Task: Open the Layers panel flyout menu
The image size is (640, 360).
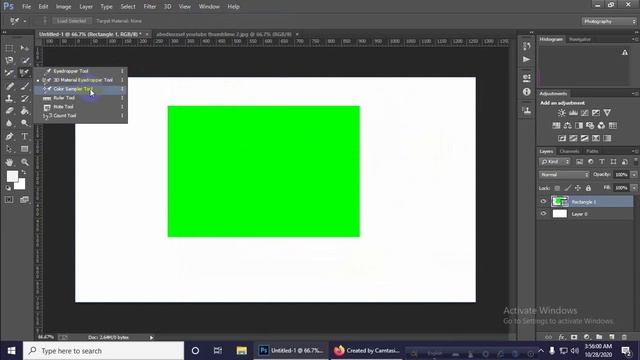Action: click(x=635, y=151)
